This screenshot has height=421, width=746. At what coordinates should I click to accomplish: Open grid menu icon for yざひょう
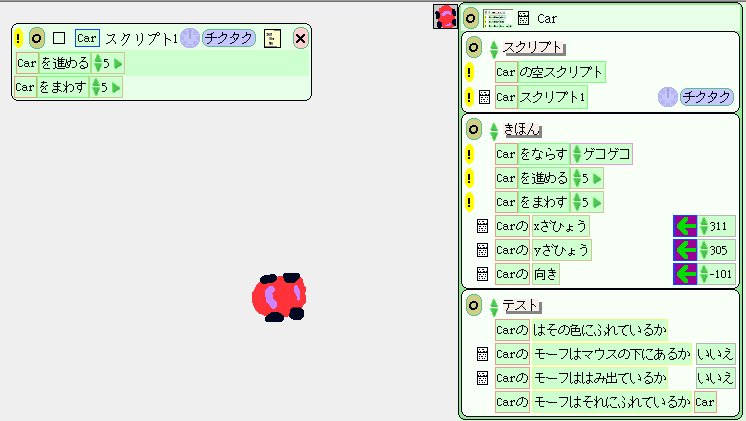(x=482, y=250)
